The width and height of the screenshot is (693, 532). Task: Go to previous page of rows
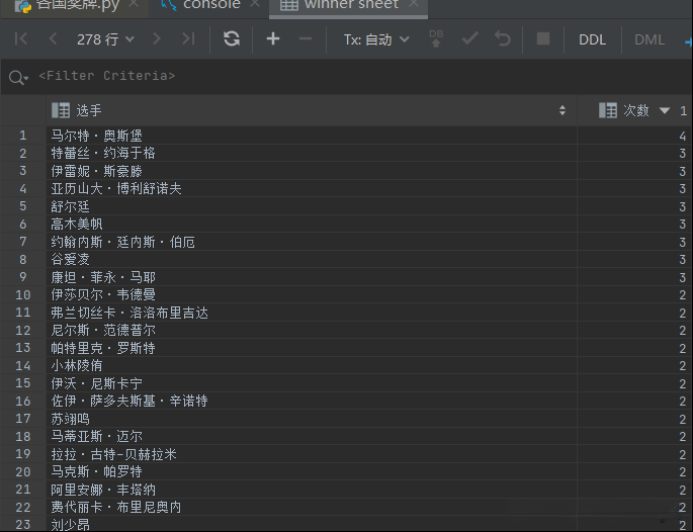53,39
